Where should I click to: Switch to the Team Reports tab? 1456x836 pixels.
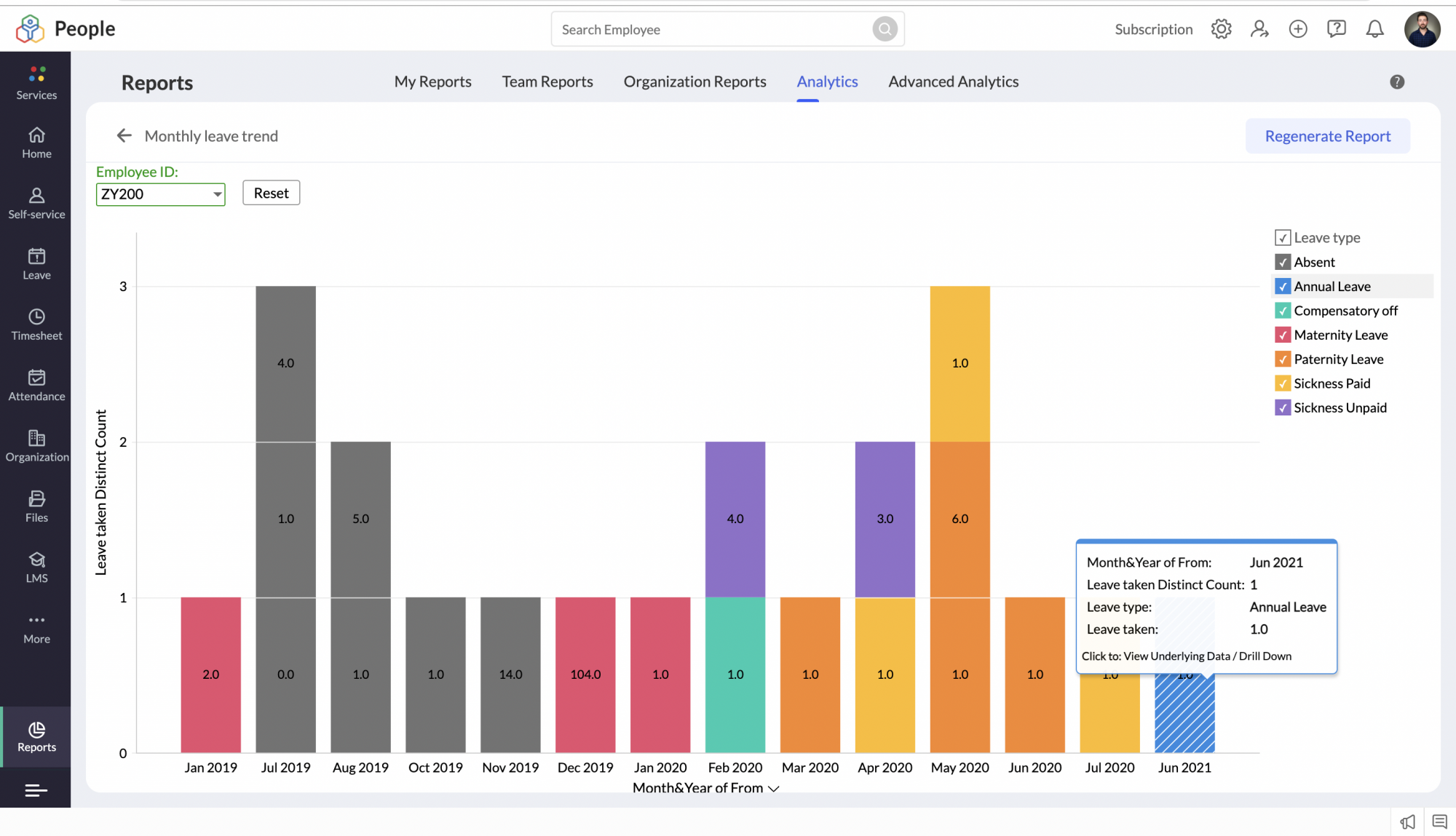point(547,81)
